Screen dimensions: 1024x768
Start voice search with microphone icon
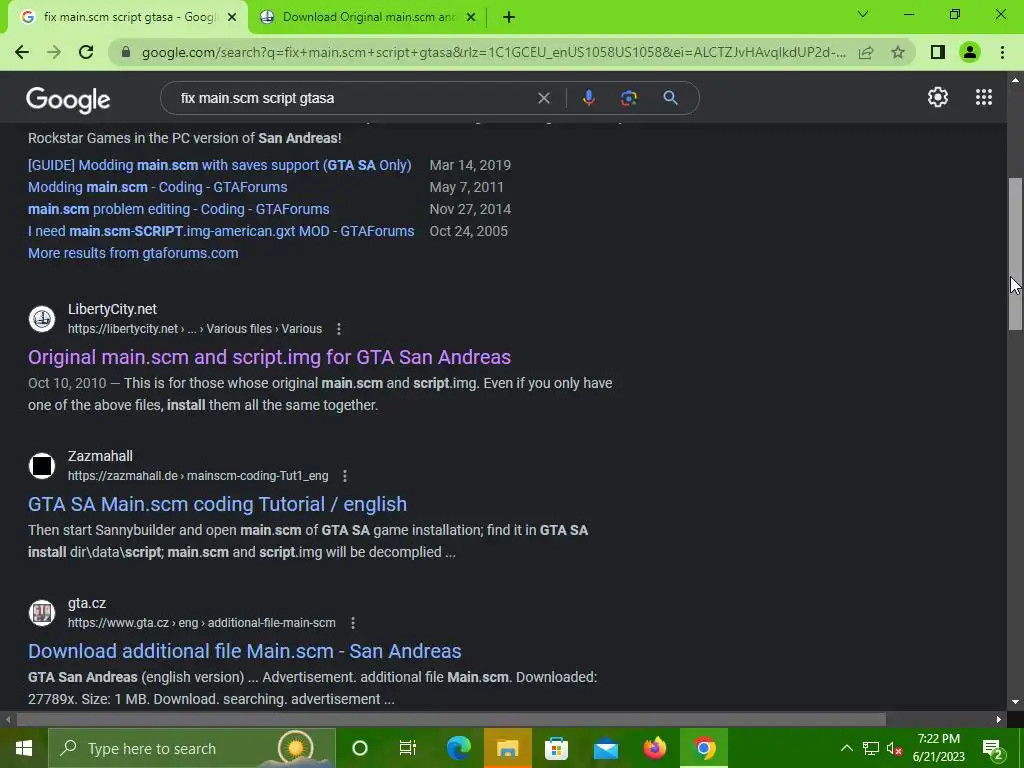click(588, 98)
